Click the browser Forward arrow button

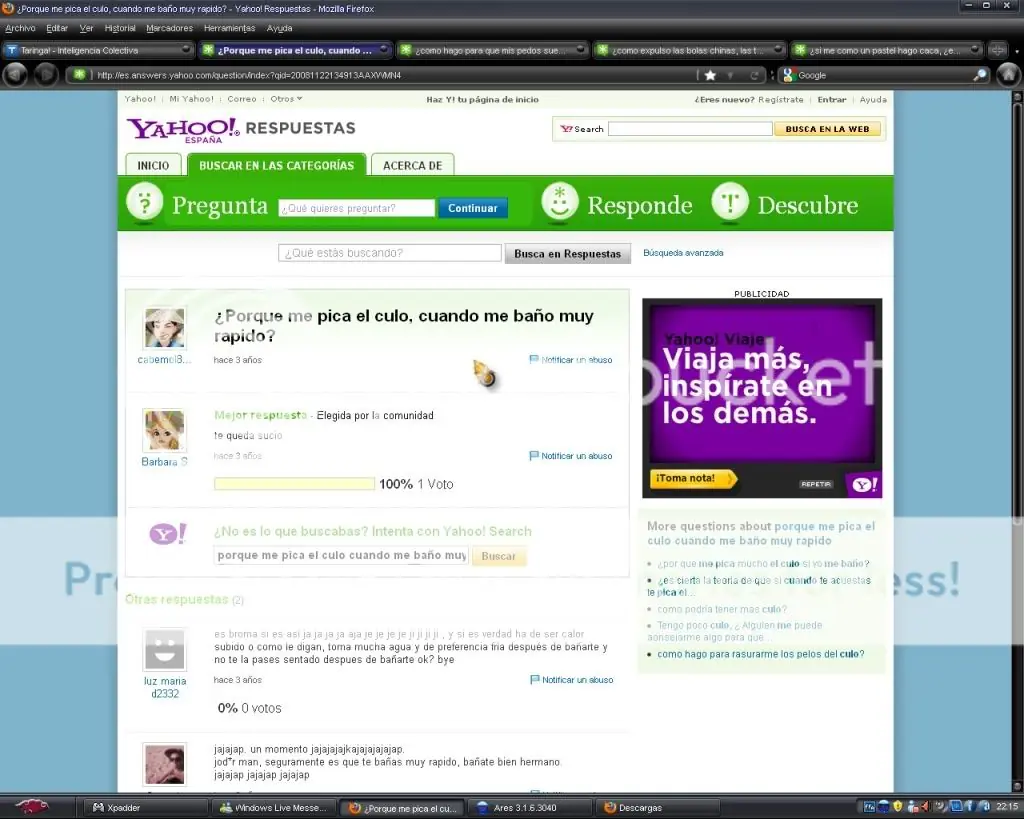click(x=46, y=74)
